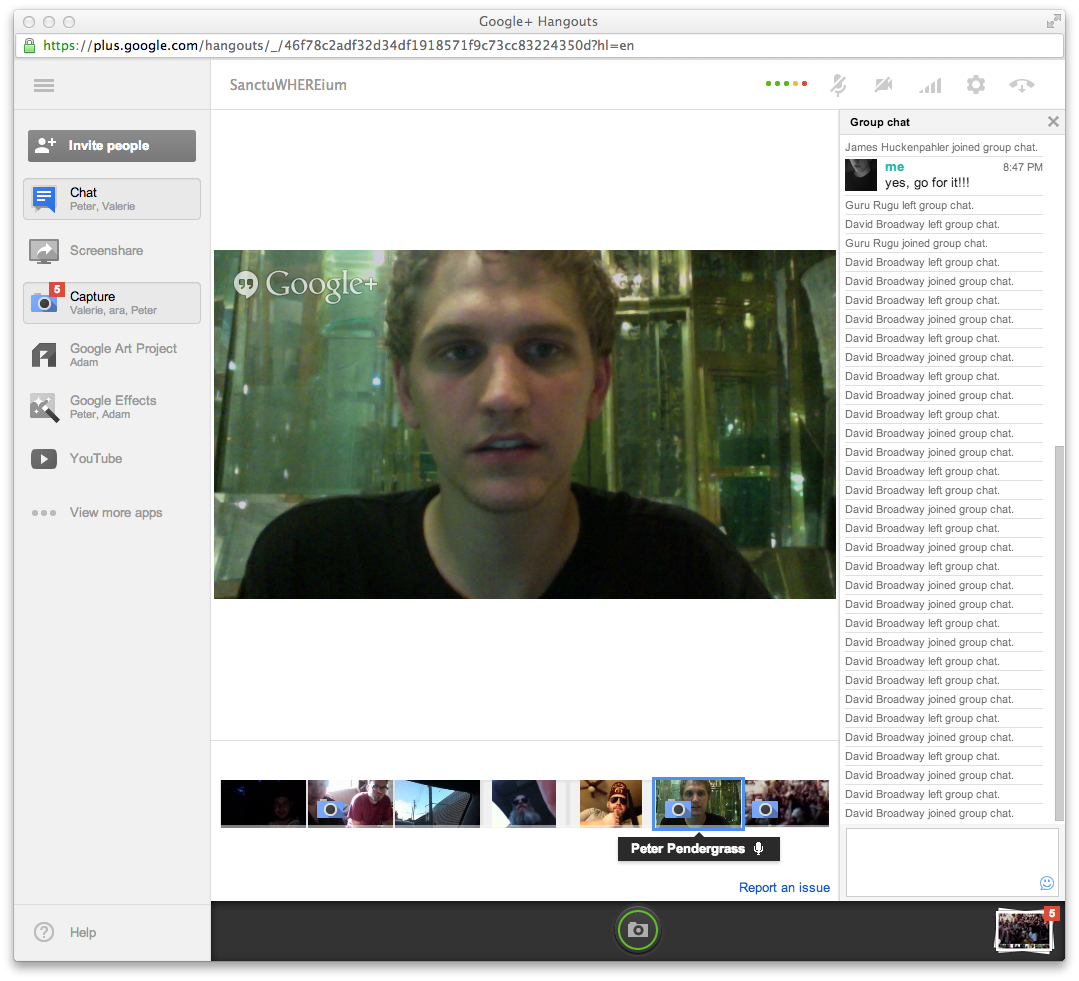
Task: Mute the microphone in top toolbar
Action: click(x=838, y=85)
